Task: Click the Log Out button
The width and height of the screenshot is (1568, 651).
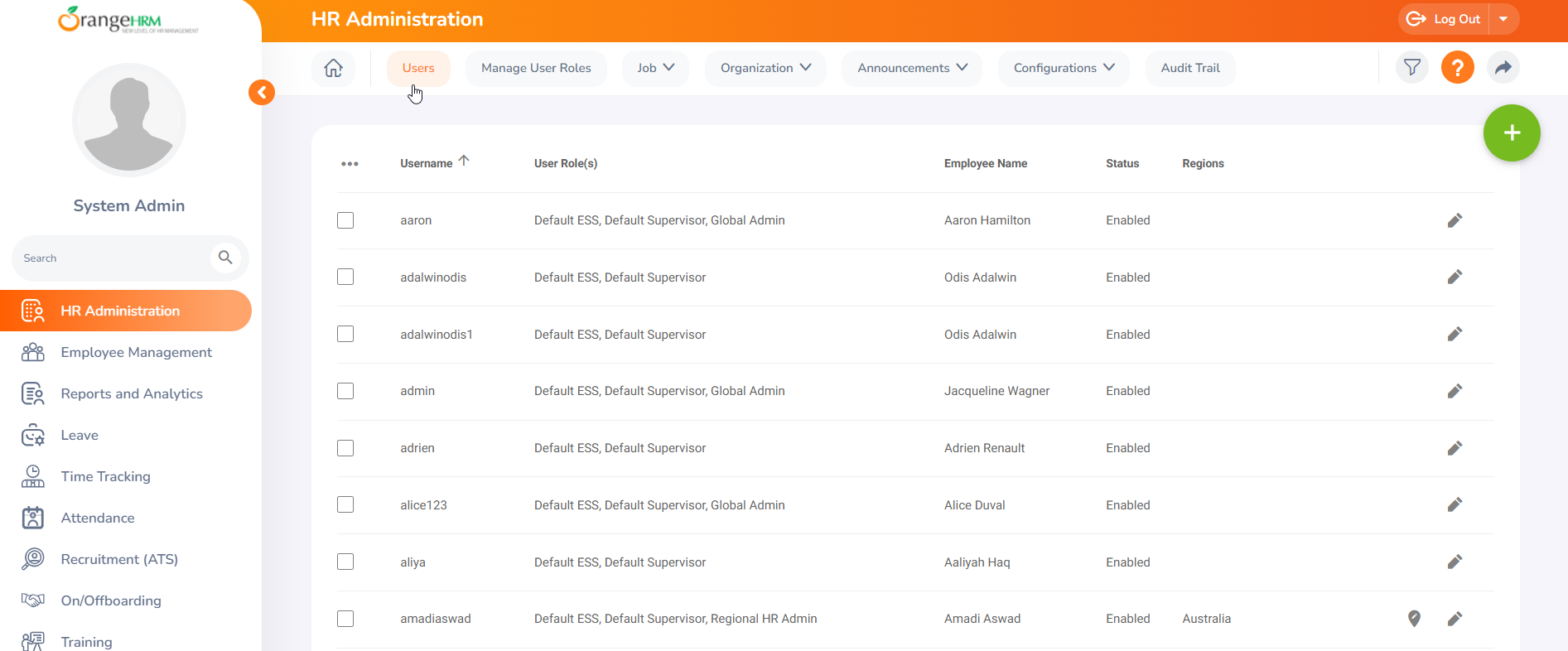Action: tap(1445, 19)
